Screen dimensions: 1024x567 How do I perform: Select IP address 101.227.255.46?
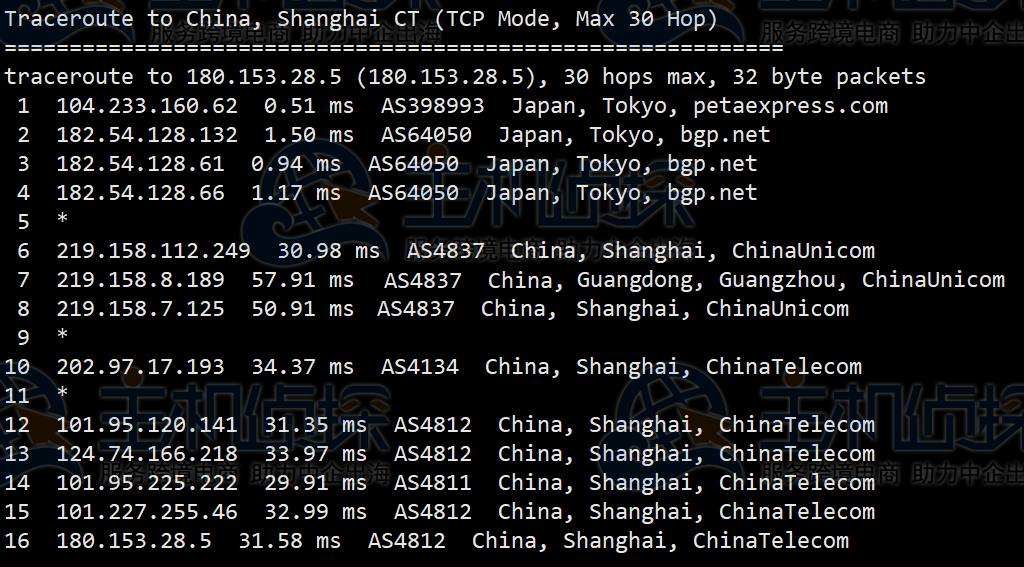pos(147,511)
